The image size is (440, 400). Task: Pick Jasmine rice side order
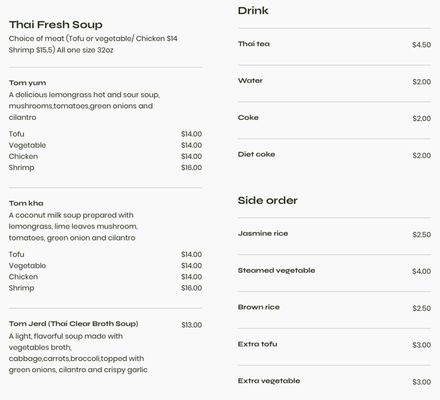pos(334,234)
